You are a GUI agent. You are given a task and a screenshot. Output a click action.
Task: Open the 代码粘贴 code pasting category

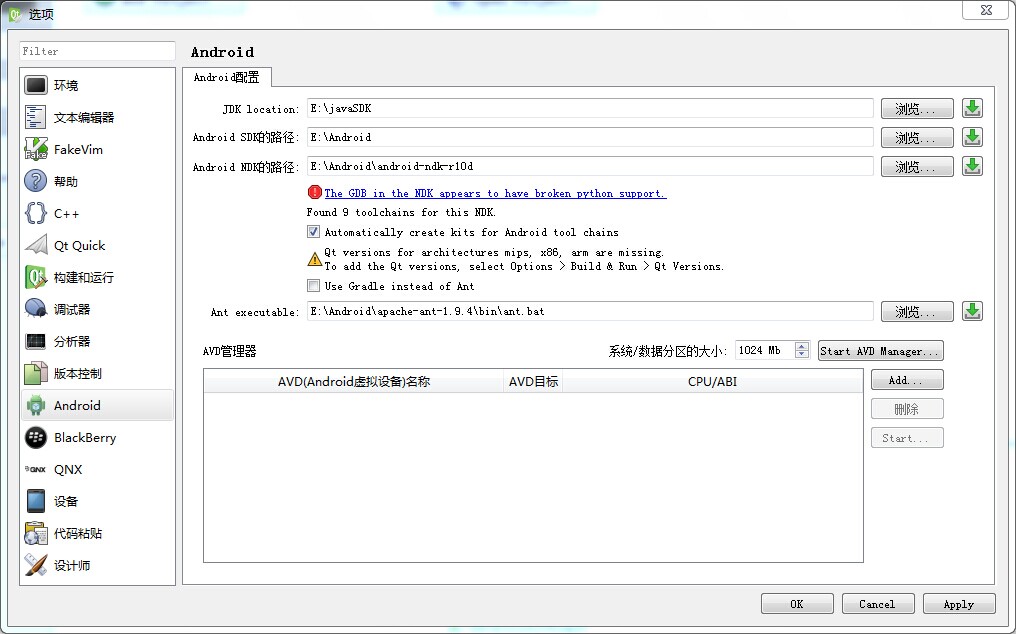(x=97, y=534)
